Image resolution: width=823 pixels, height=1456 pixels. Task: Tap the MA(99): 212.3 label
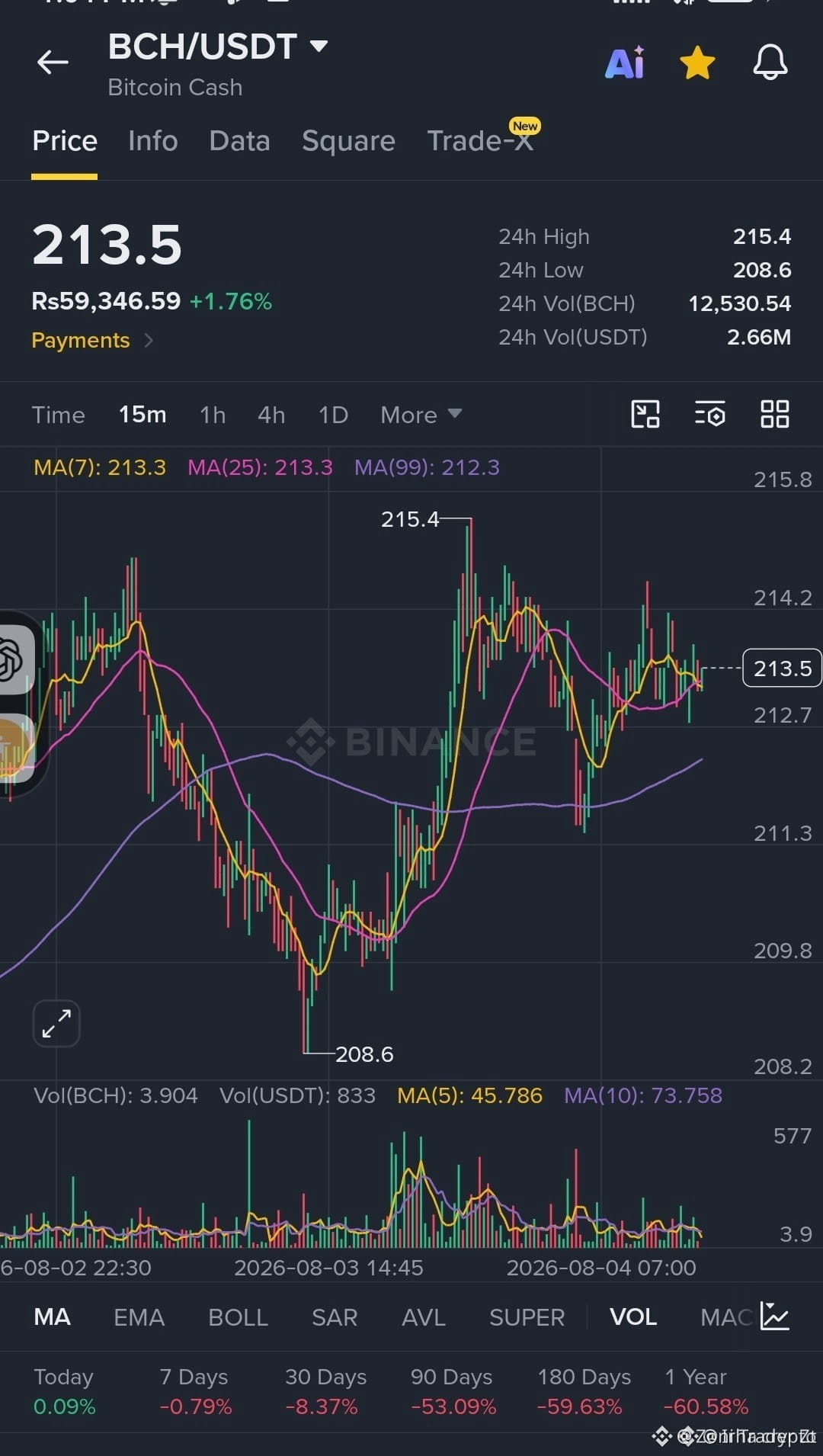point(427,467)
